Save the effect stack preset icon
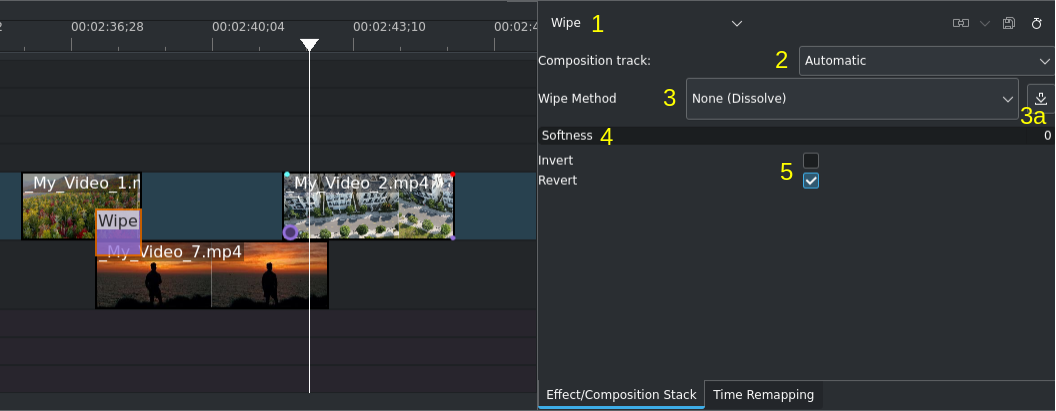The width and height of the screenshot is (1056, 411). point(1008,24)
